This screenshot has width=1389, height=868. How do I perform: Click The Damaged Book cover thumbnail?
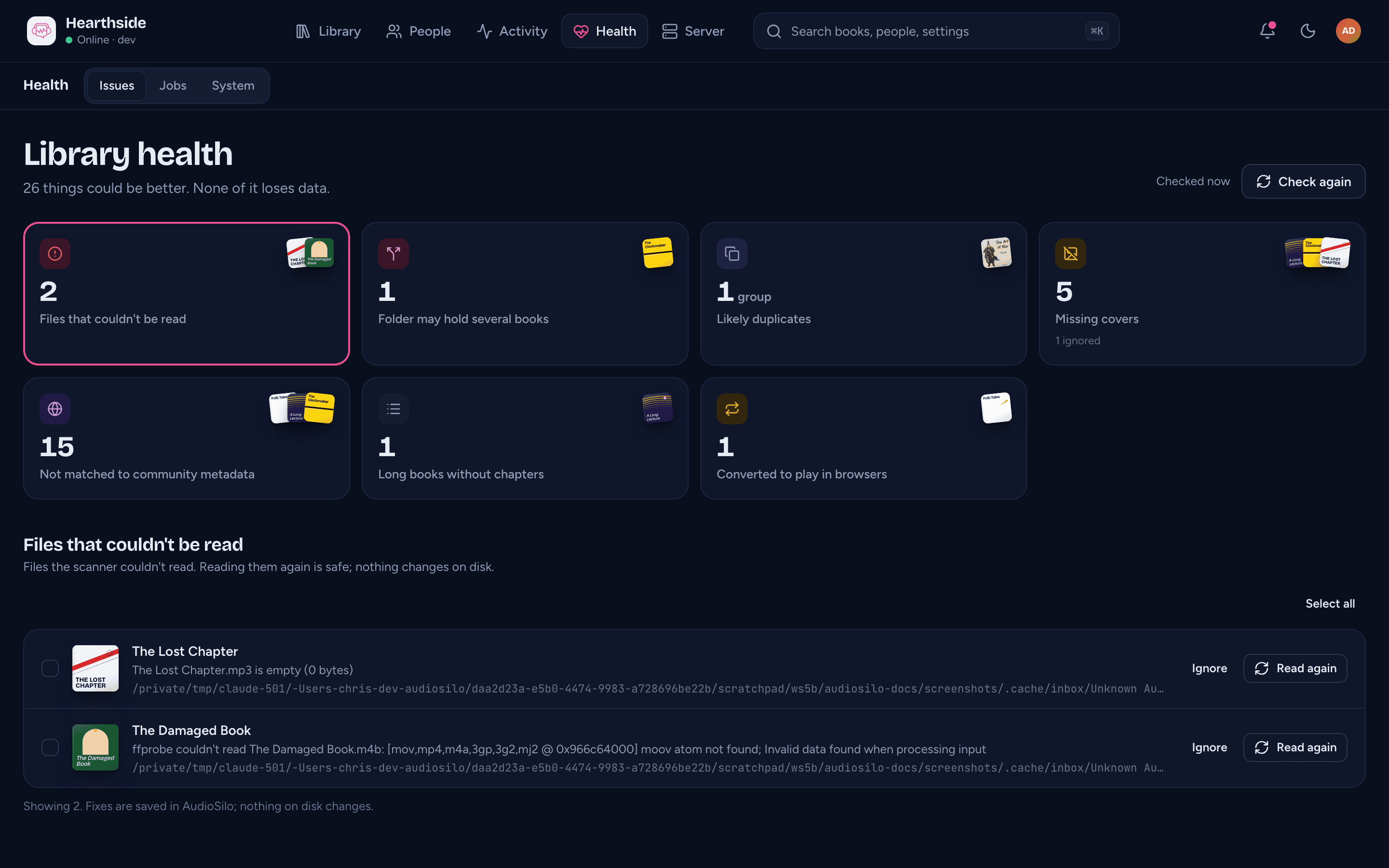[95, 747]
